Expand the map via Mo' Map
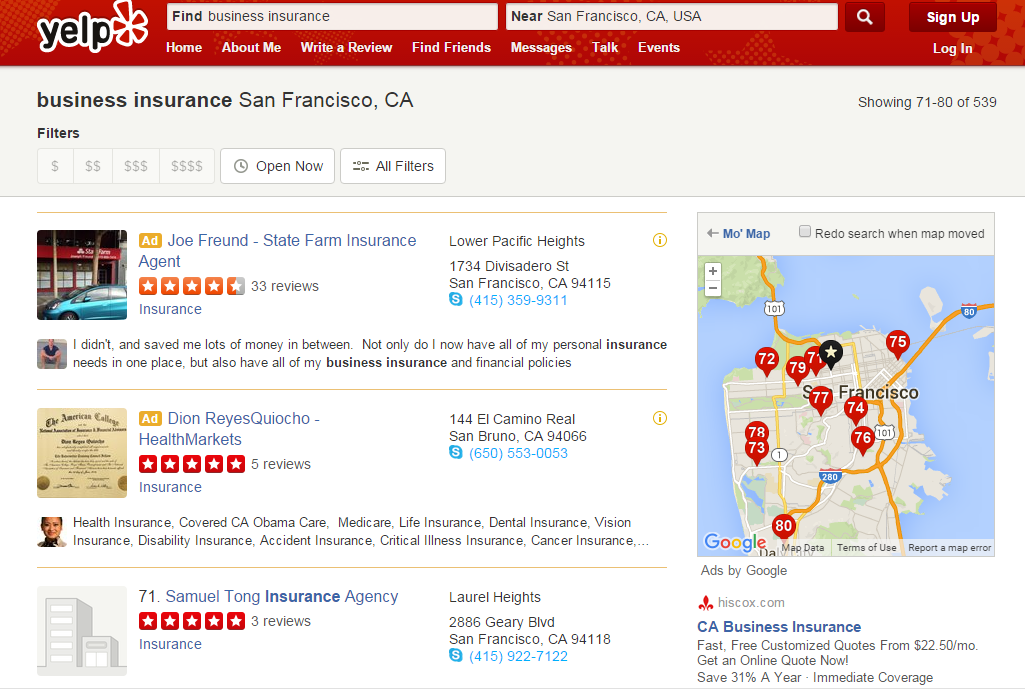The width and height of the screenshot is (1025, 689). click(x=739, y=233)
